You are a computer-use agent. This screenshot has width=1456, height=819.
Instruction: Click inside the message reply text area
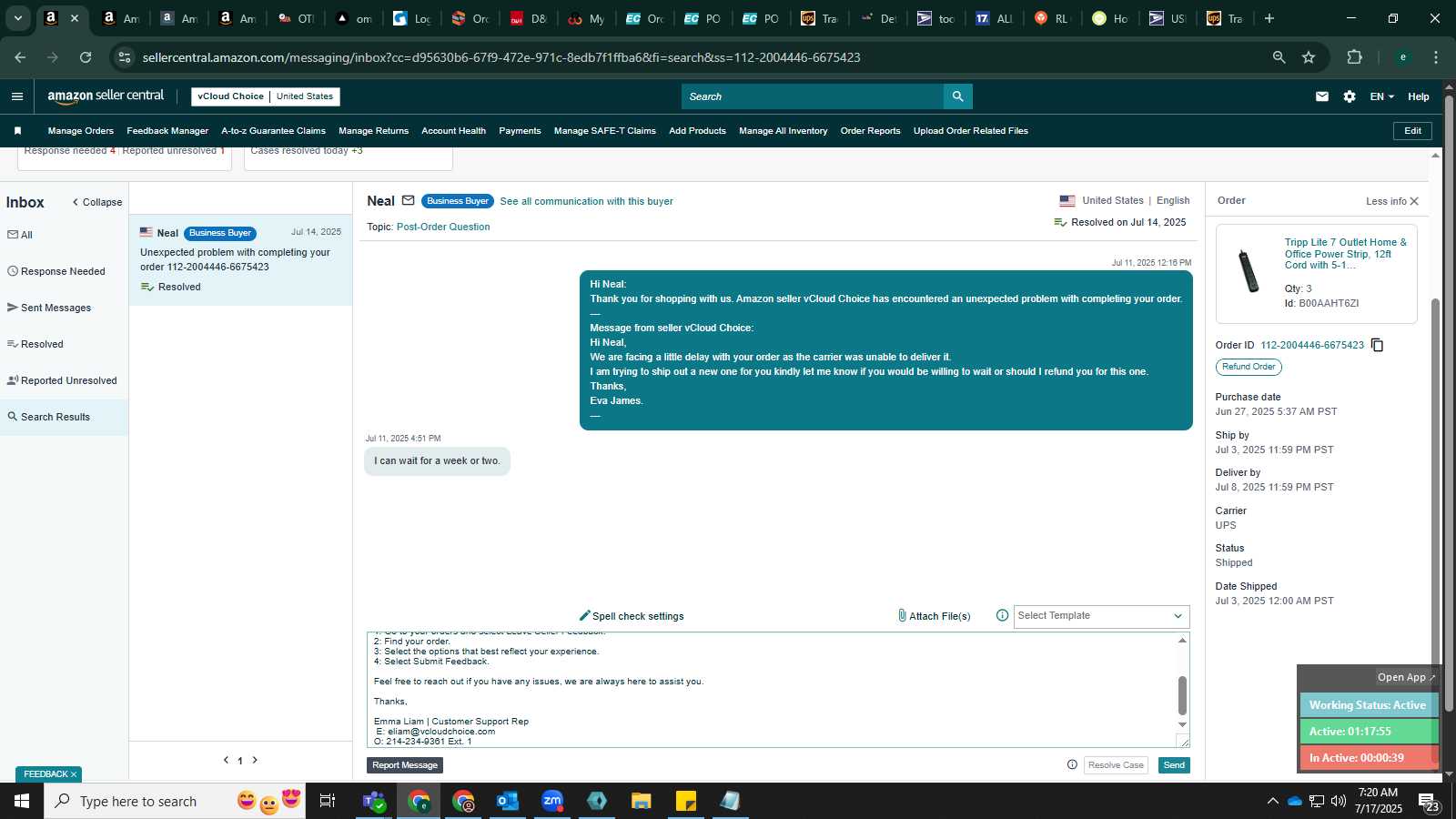pos(772,690)
